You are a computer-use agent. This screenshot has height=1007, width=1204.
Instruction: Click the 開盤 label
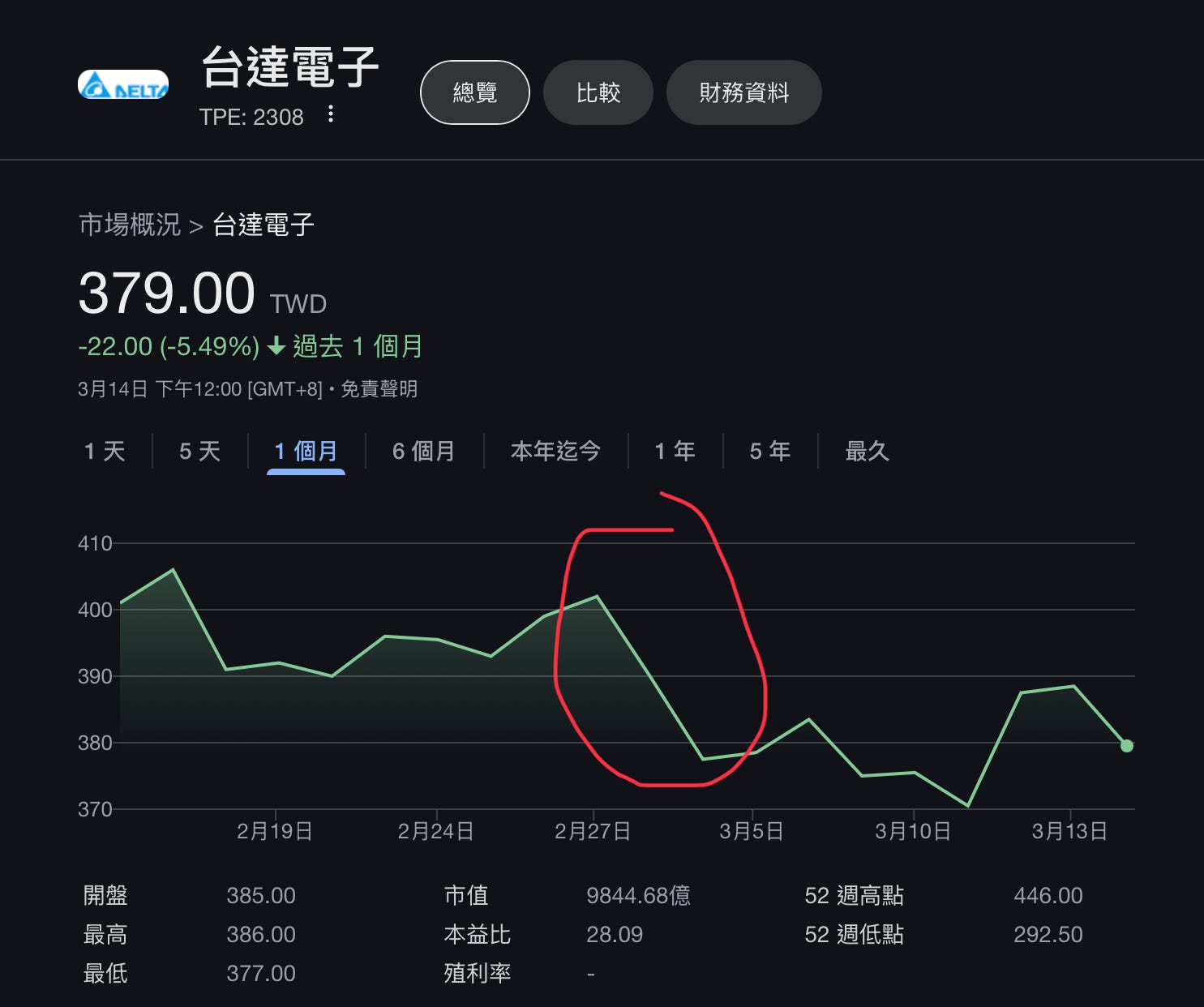(x=105, y=896)
